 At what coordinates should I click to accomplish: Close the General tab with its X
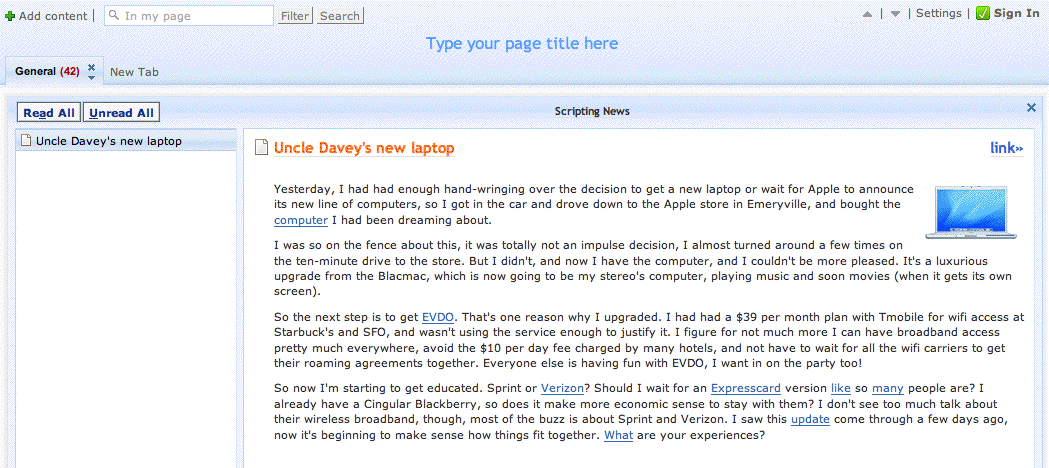[91, 67]
